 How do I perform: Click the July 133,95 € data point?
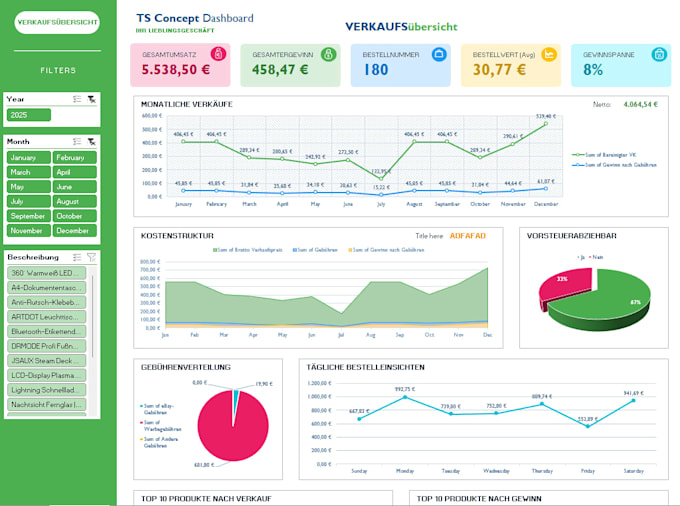coord(381,178)
